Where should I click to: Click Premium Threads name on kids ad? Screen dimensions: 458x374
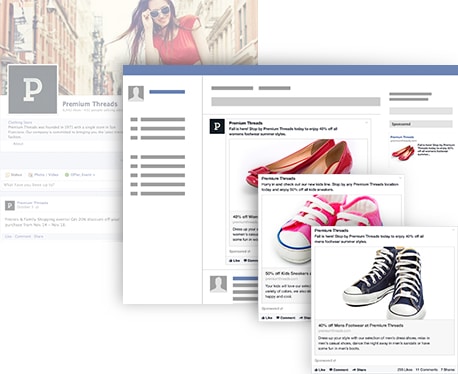(x=278, y=178)
